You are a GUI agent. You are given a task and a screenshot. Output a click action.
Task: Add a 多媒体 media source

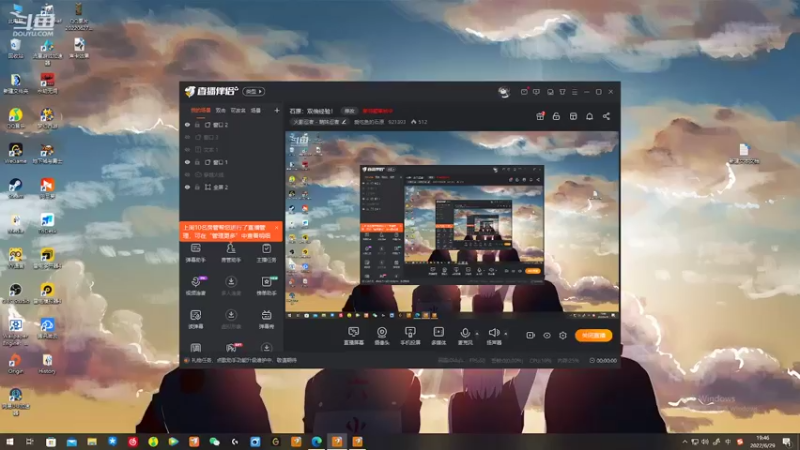coord(438,336)
